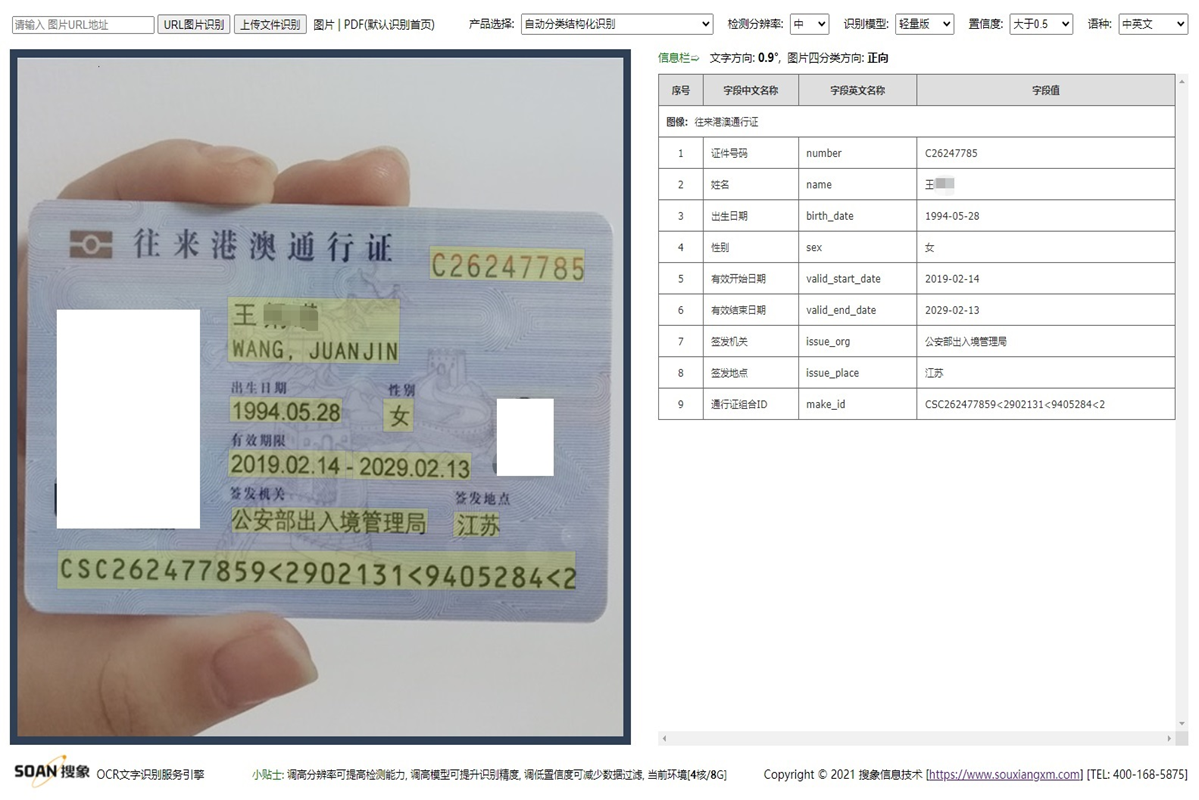The width and height of the screenshot is (1199, 800).
Task: Open the 识别模型 dropdown showing 轻量版
Action: (922, 24)
